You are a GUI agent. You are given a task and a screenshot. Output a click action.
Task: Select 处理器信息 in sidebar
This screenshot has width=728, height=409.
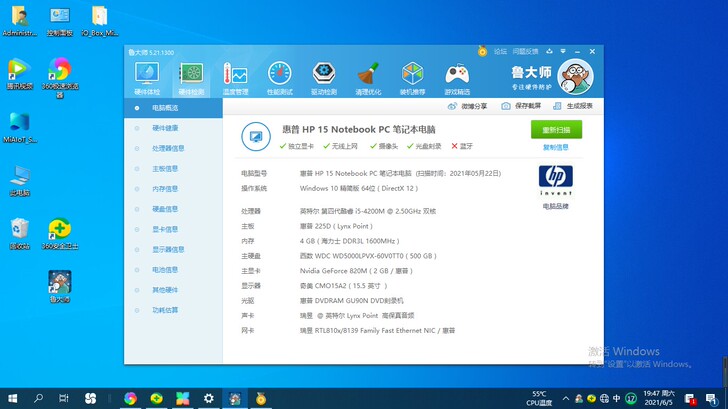[173, 148]
